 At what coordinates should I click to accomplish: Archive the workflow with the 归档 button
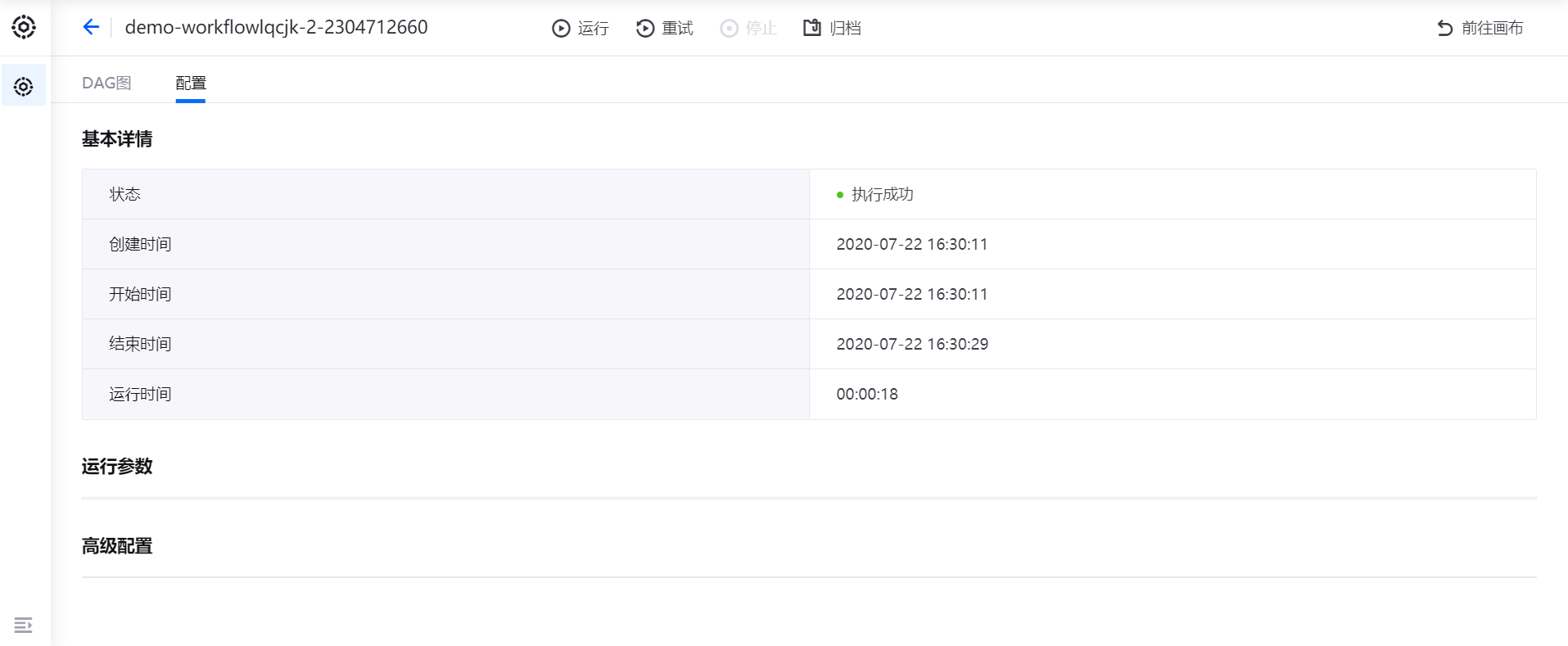pos(832,28)
